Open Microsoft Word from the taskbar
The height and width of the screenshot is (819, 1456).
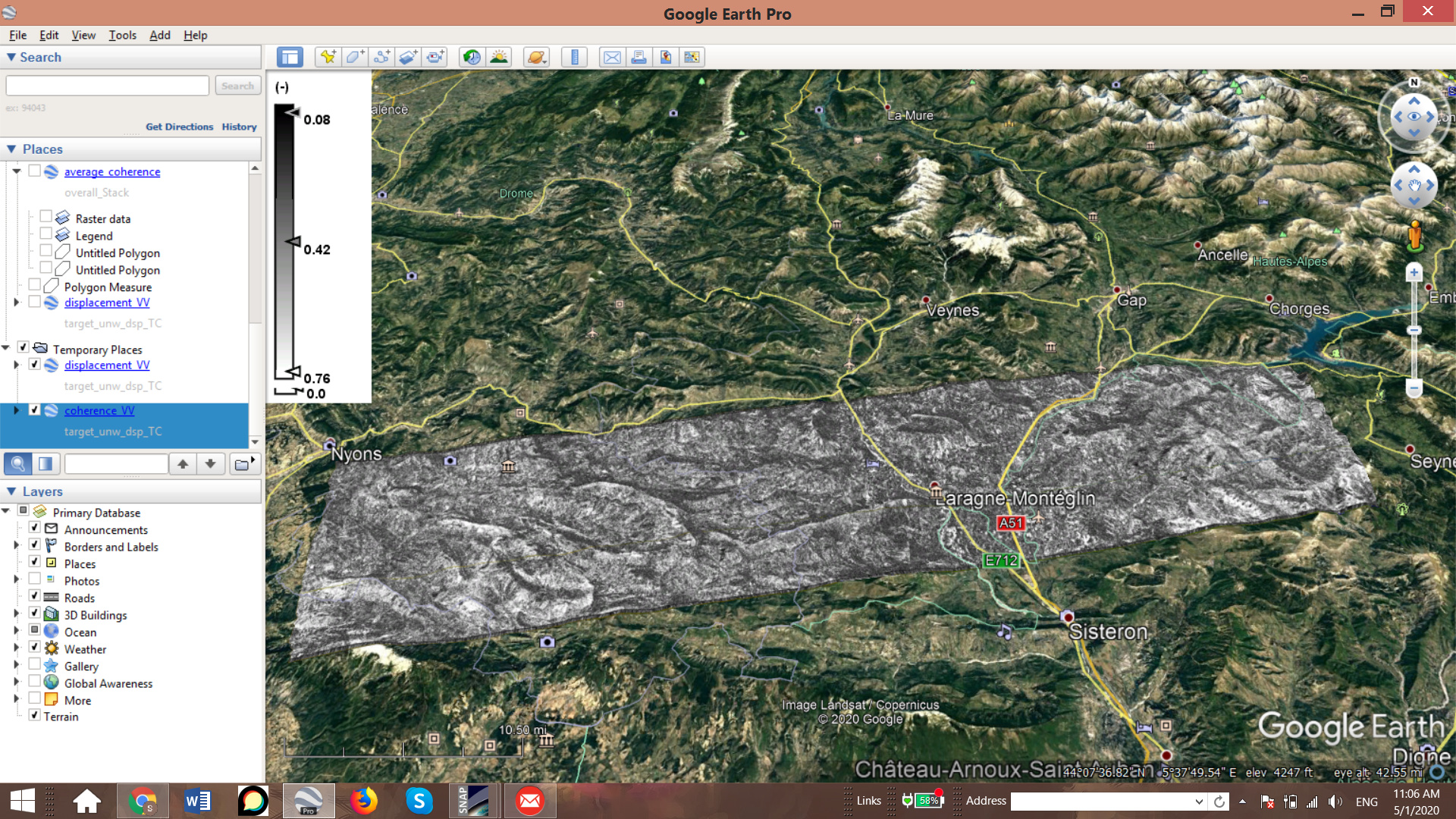point(198,801)
